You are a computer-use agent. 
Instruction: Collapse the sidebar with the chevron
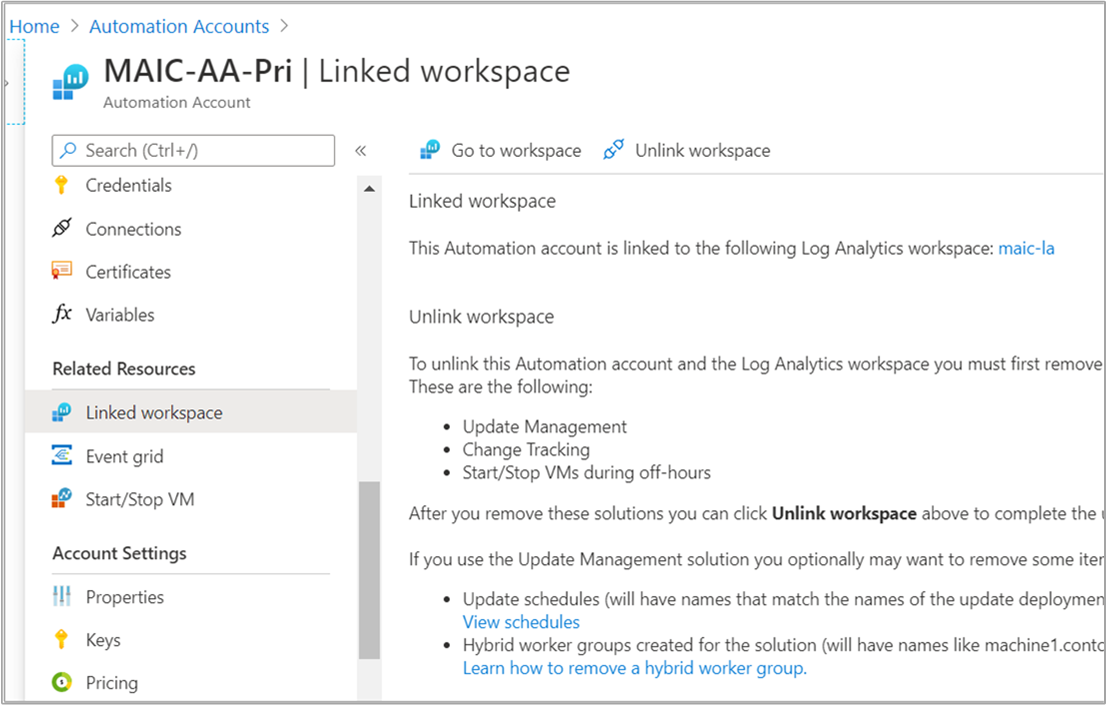coord(361,150)
